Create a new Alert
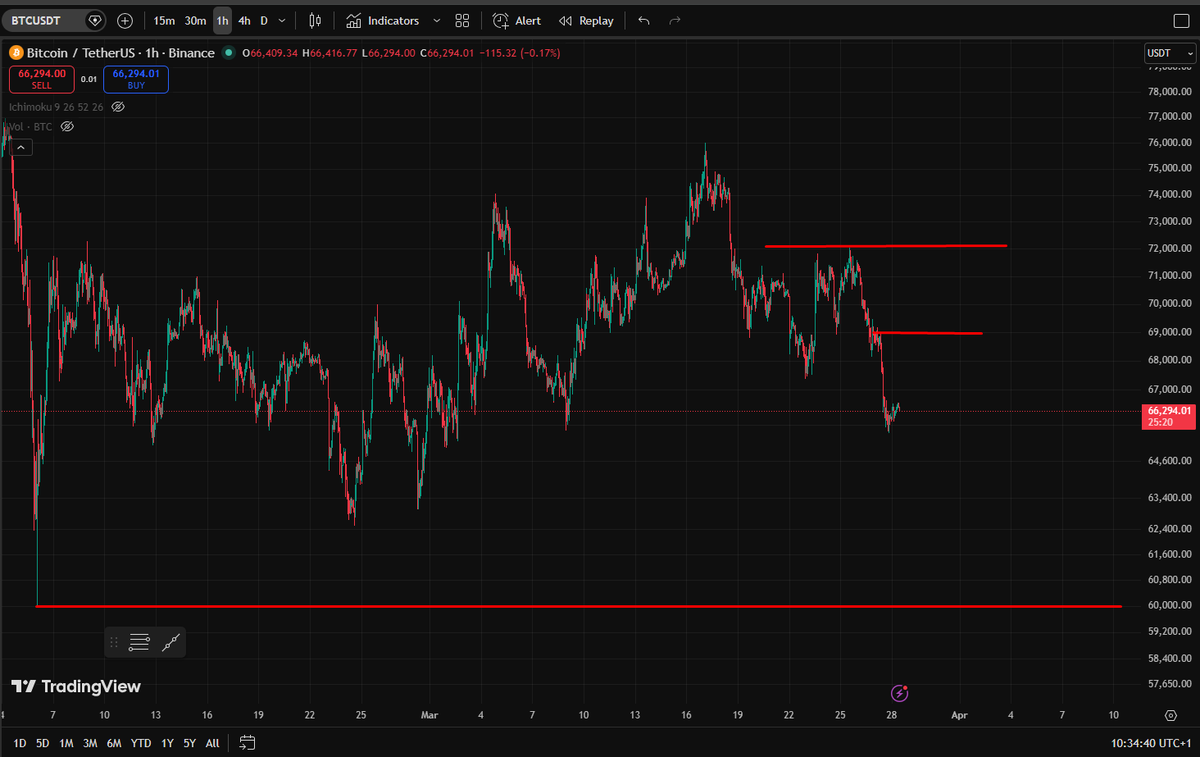This screenshot has width=1200, height=757. pos(517,20)
